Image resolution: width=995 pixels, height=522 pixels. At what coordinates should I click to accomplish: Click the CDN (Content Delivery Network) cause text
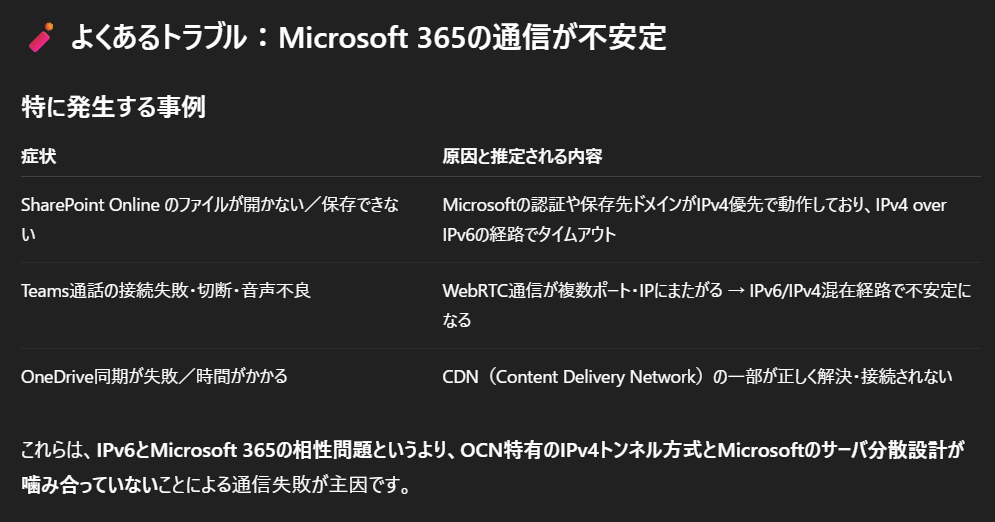pos(697,376)
